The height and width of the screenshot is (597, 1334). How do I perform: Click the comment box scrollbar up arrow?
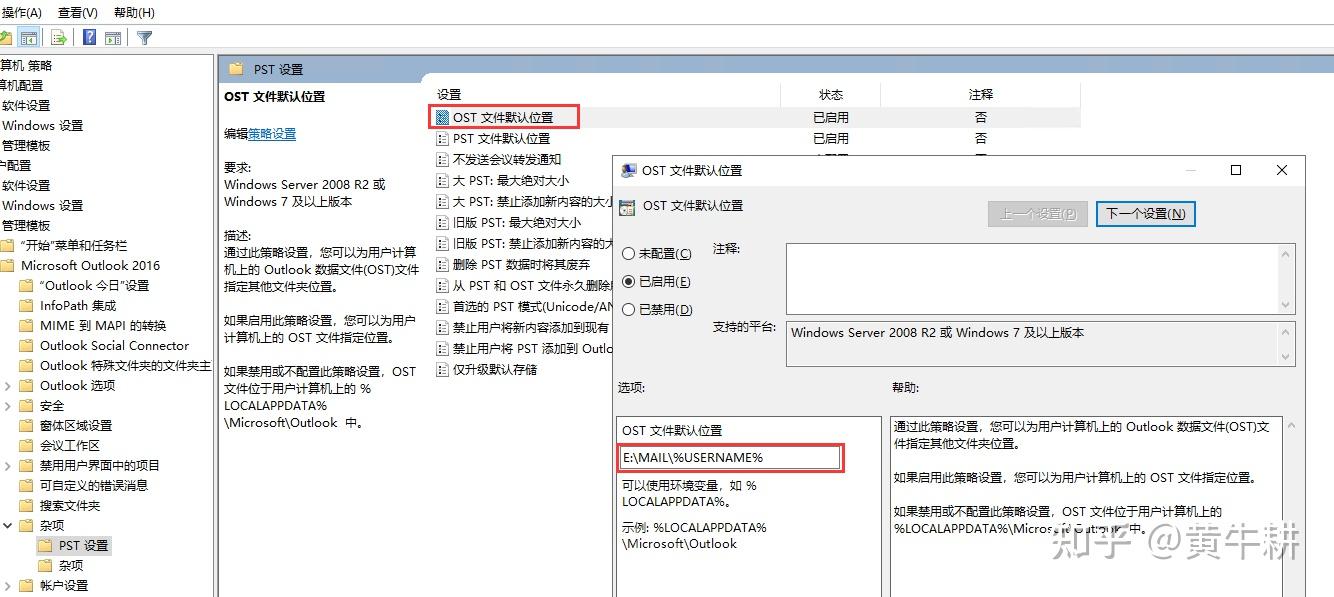(1287, 254)
